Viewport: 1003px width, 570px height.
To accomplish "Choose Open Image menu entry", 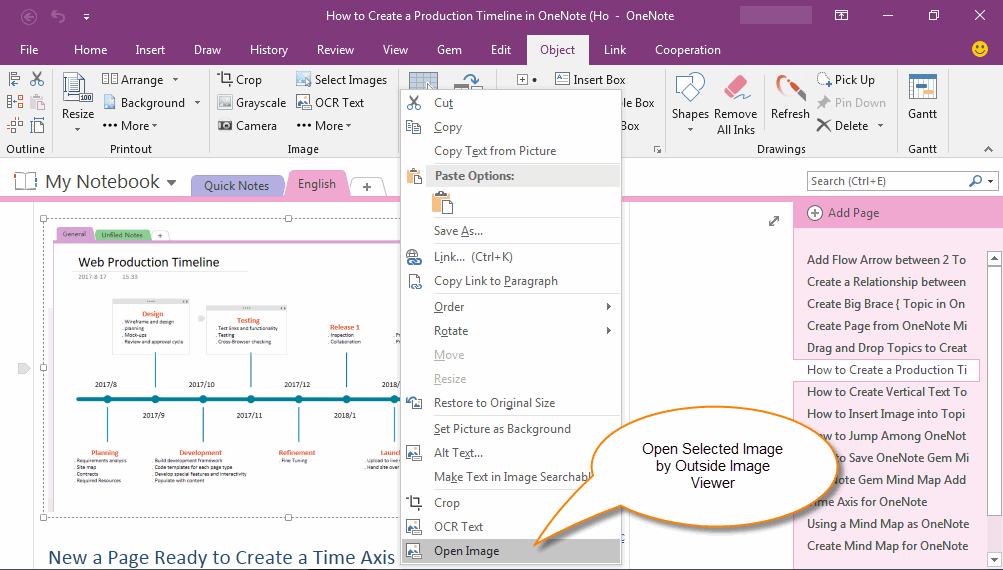I will pyautogui.click(x=510, y=551).
